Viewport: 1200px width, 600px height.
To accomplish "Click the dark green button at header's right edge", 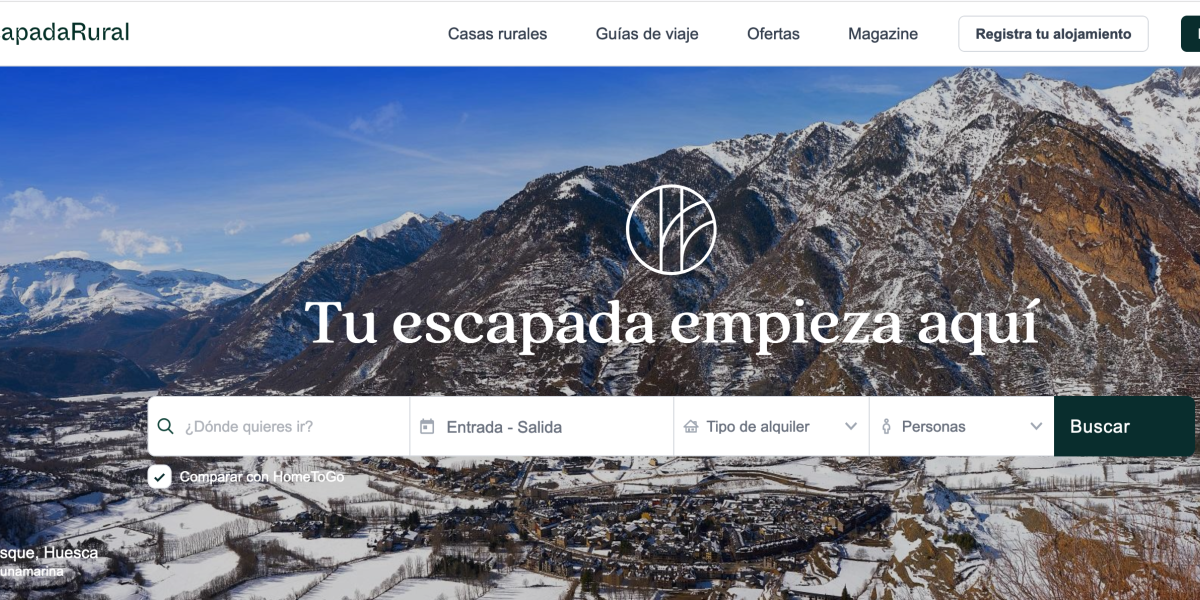I will pos(1190,34).
